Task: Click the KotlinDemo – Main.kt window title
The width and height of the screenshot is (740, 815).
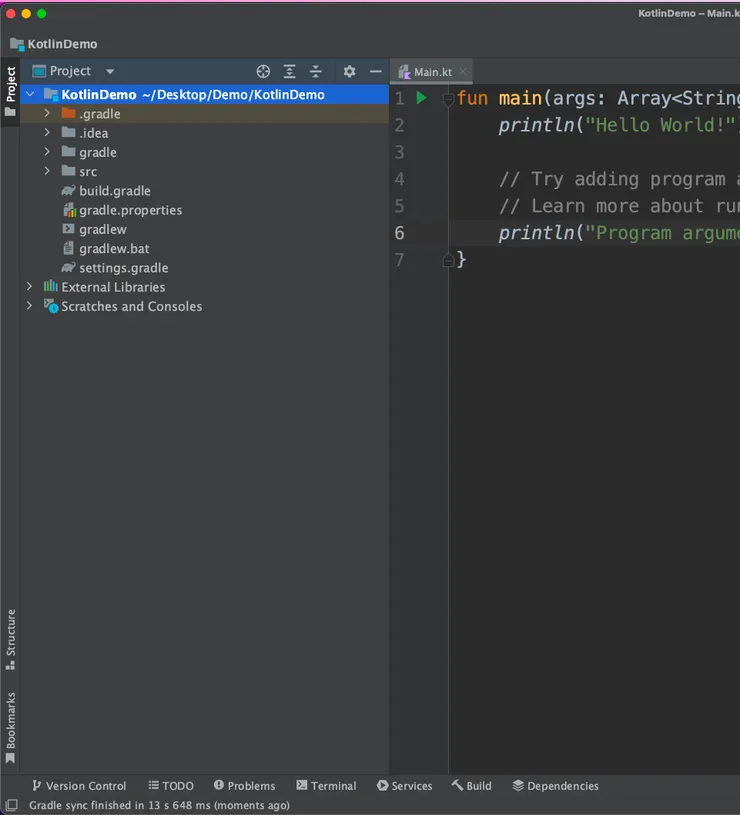Action: click(x=689, y=14)
